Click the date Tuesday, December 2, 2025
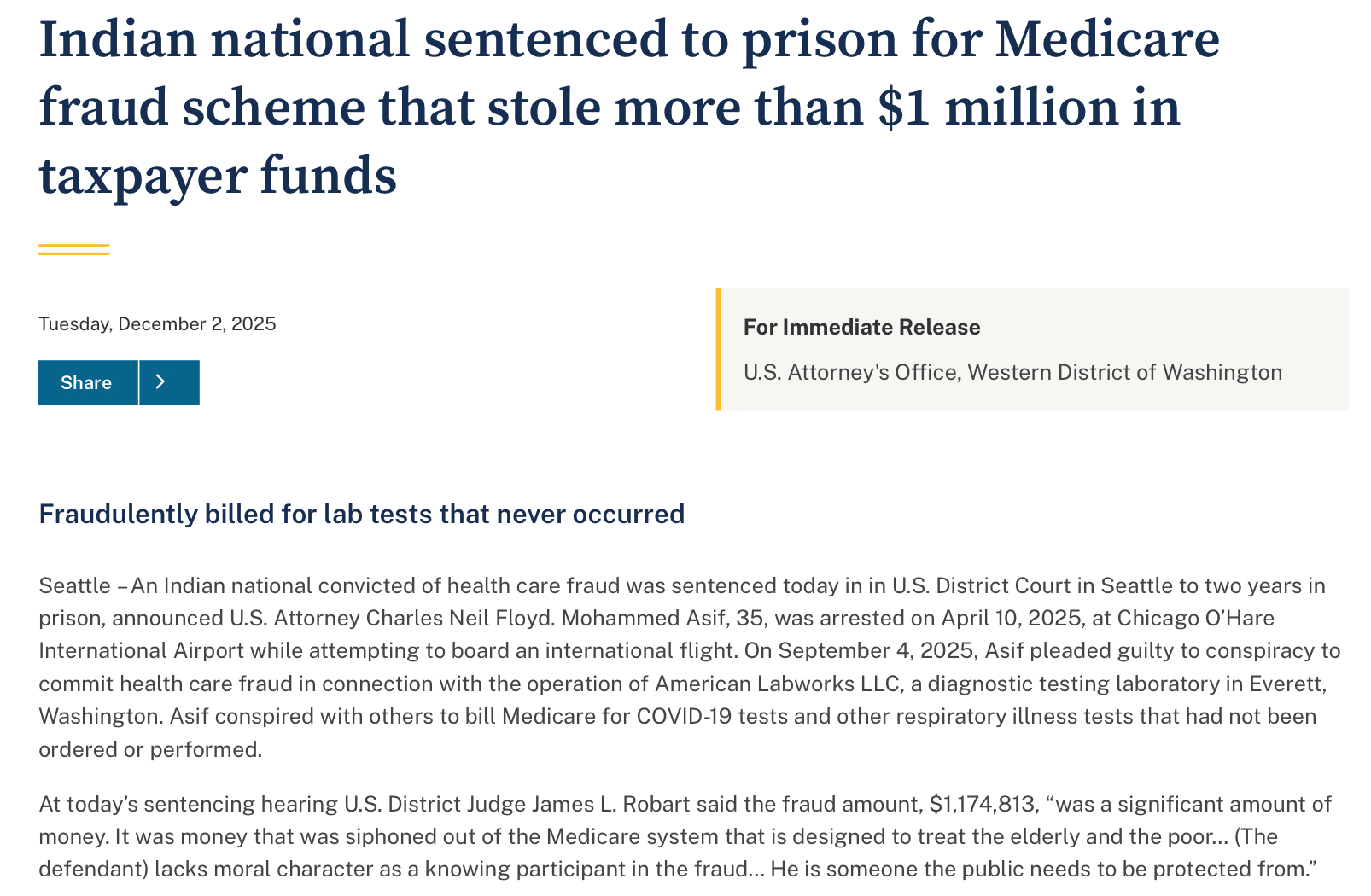 click(x=157, y=324)
